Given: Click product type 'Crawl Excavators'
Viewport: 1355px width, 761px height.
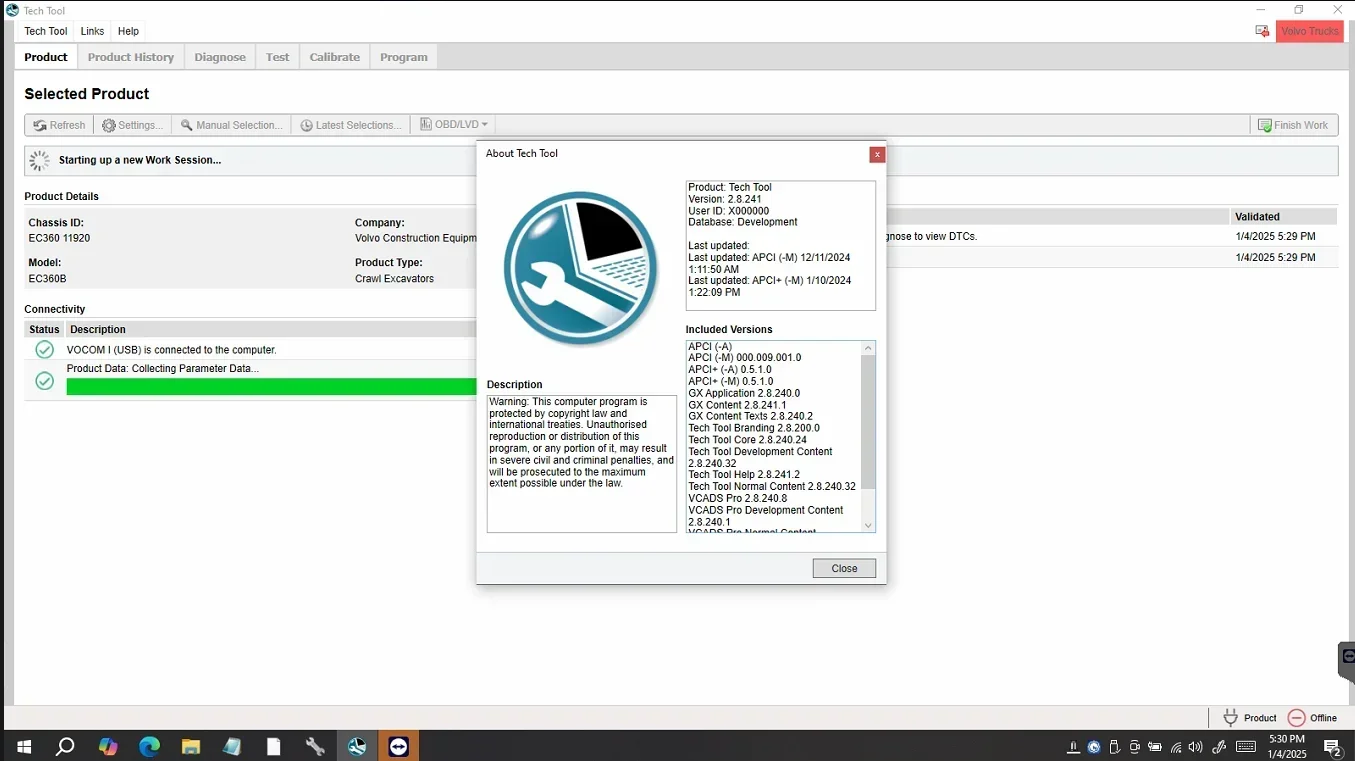Looking at the screenshot, I should point(394,279).
